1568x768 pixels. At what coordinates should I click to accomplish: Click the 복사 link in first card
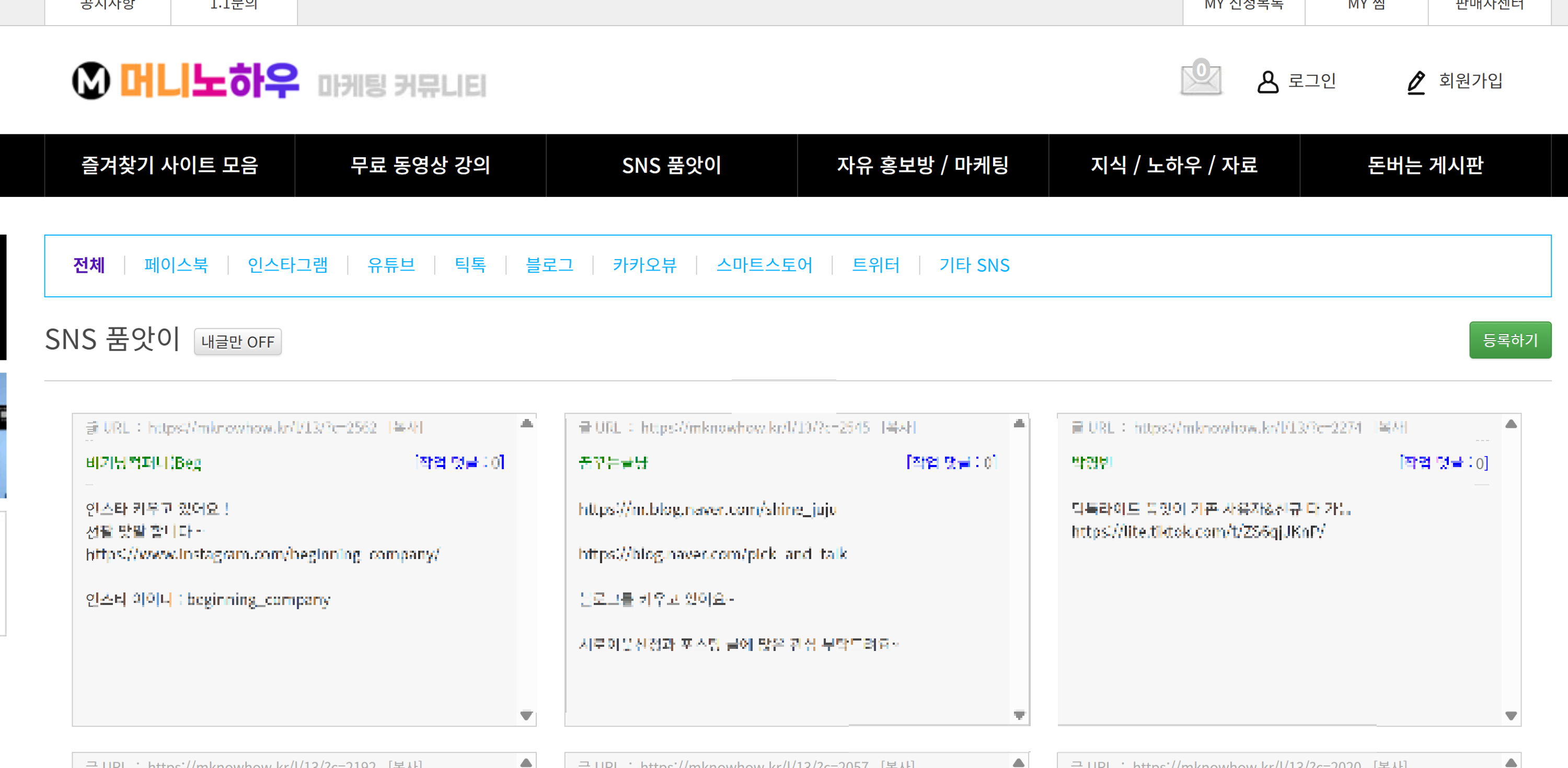407,428
